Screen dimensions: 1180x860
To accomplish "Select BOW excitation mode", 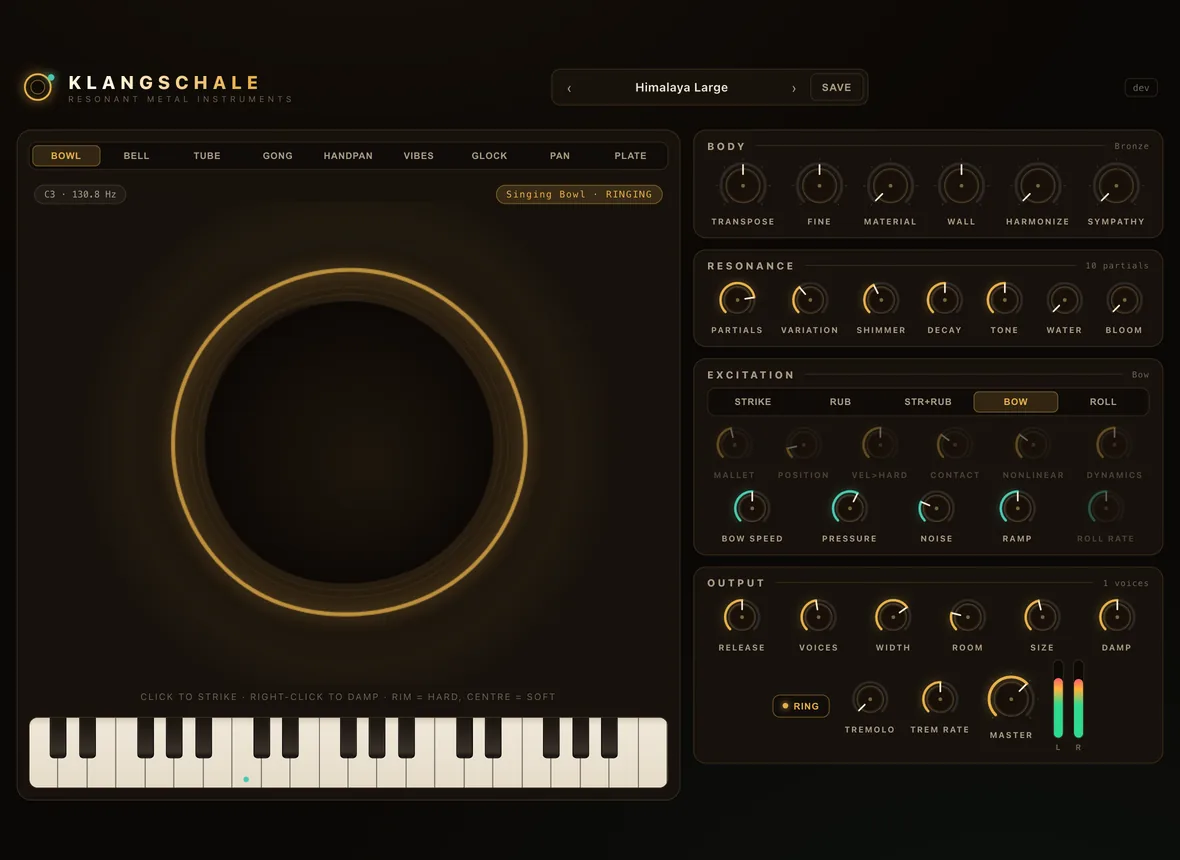I will (x=1015, y=402).
